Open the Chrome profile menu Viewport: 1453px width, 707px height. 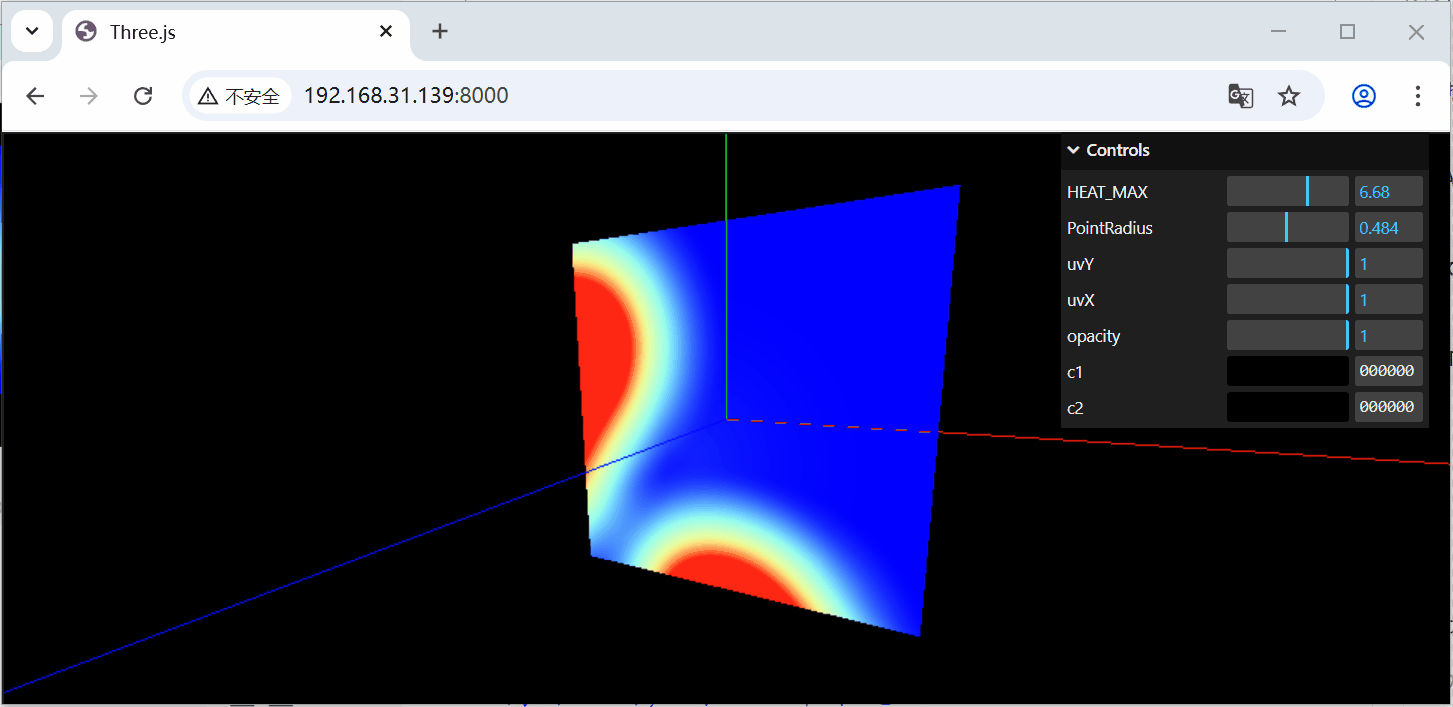(1364, 96)
